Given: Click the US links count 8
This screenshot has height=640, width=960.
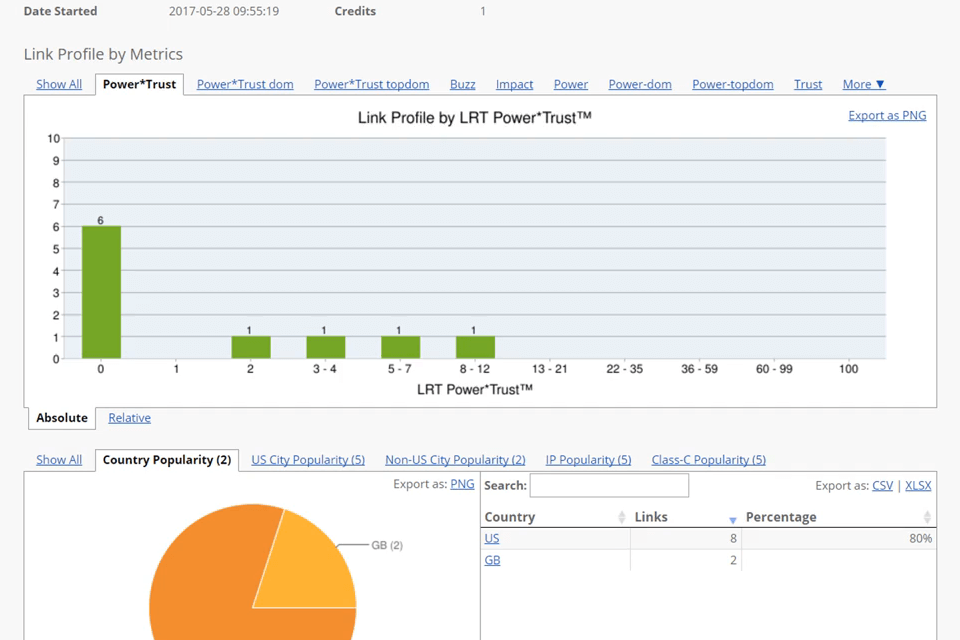Looking at the screenshot, I should click(x=733, y=538).
